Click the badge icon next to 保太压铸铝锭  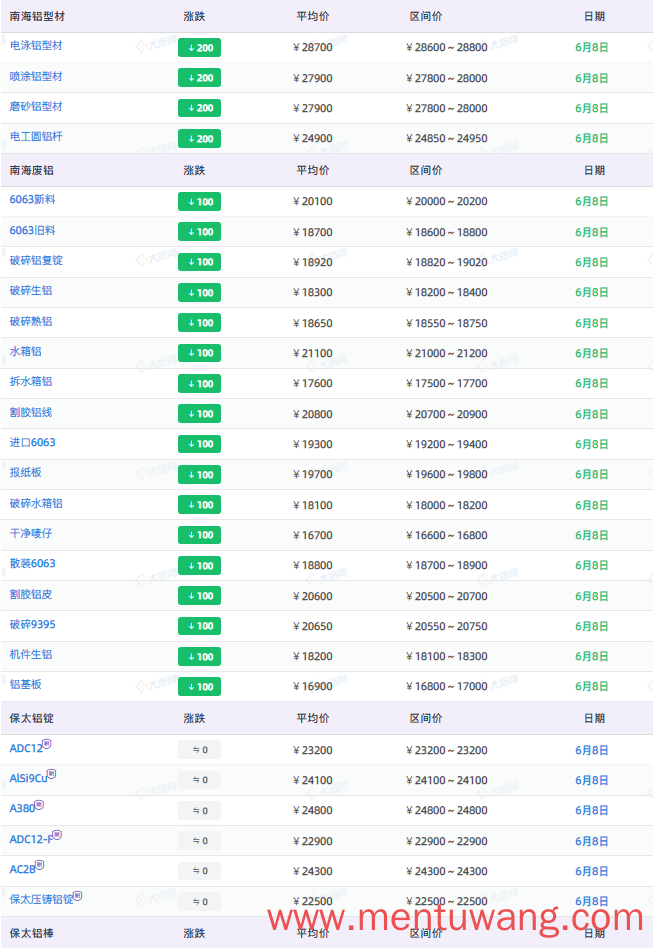(77, 895)
